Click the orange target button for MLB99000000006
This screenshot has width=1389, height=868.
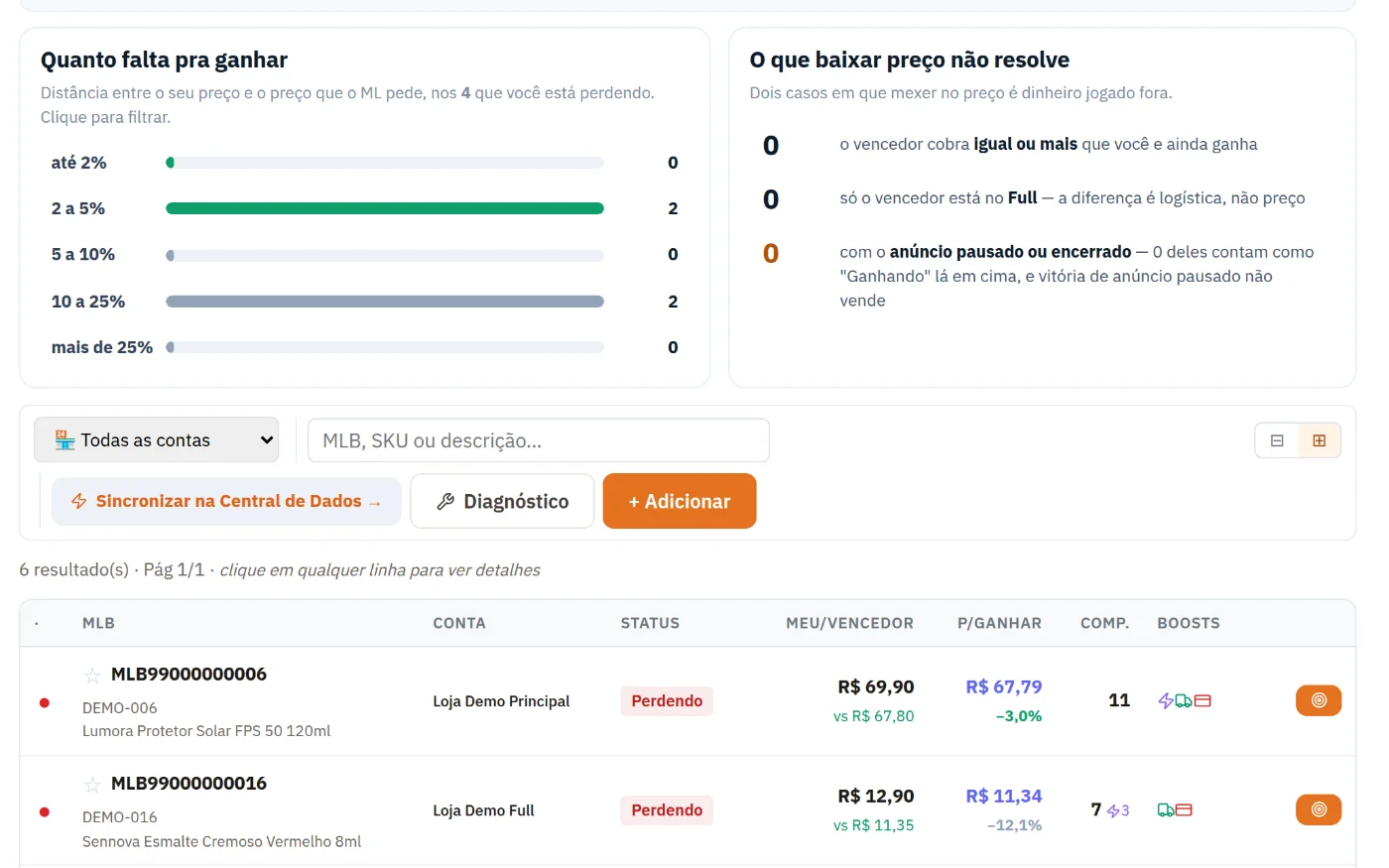point(1318,700)
